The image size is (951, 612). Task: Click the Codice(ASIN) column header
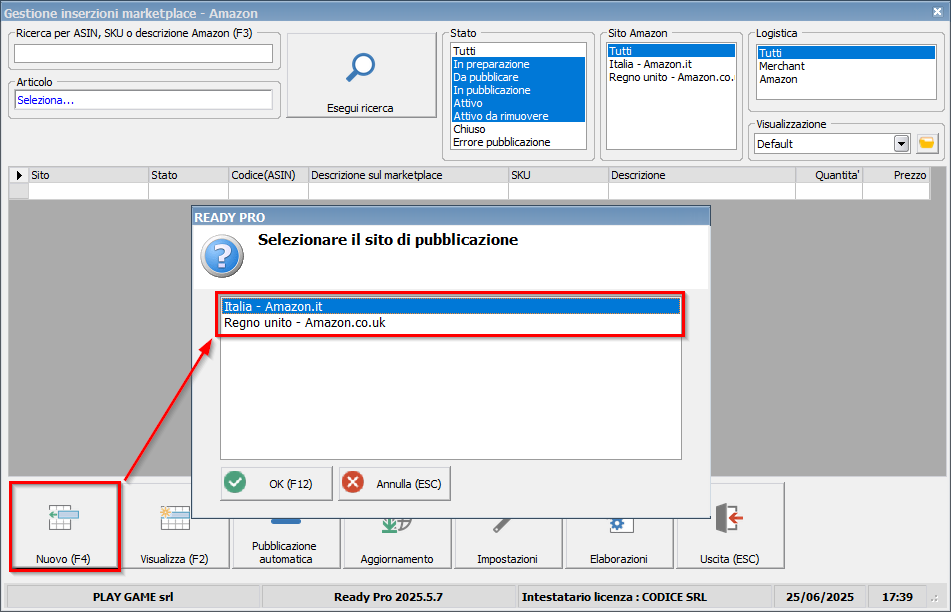(269, 175)
